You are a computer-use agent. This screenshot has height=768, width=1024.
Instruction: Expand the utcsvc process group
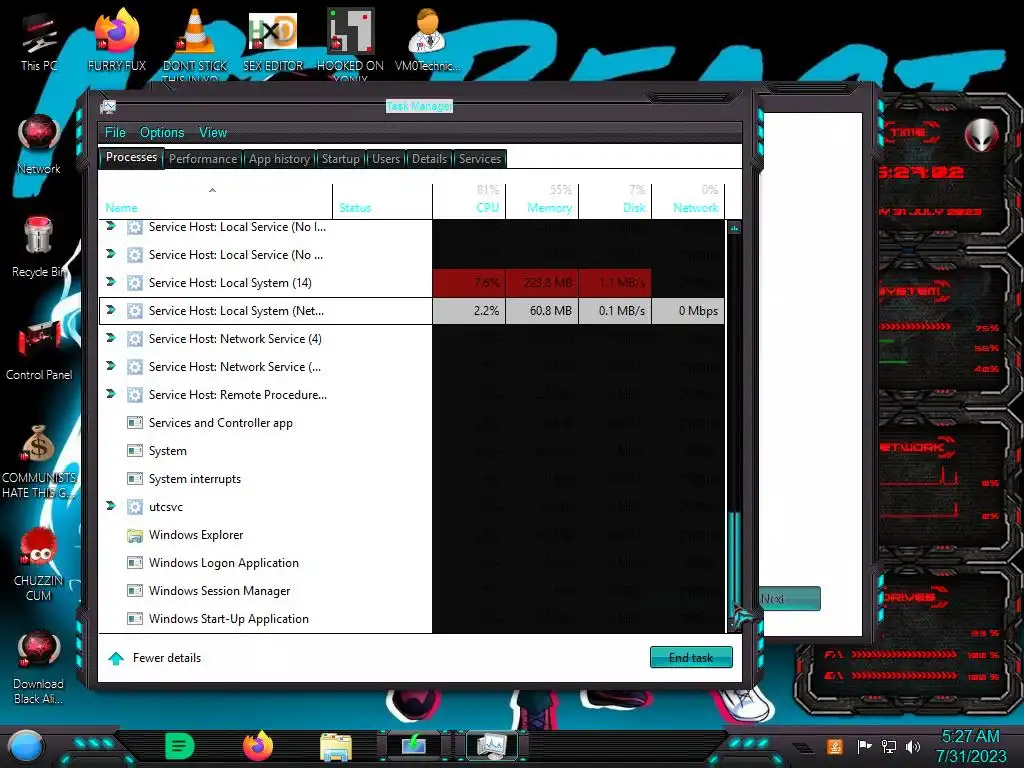[x=111, y=506]
